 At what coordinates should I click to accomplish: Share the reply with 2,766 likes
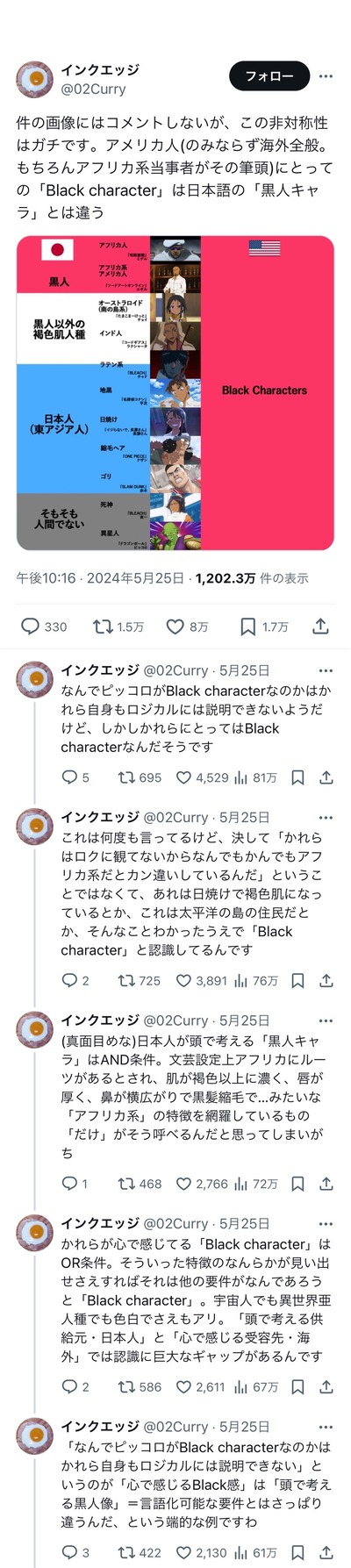click(x=326, y=1184)
